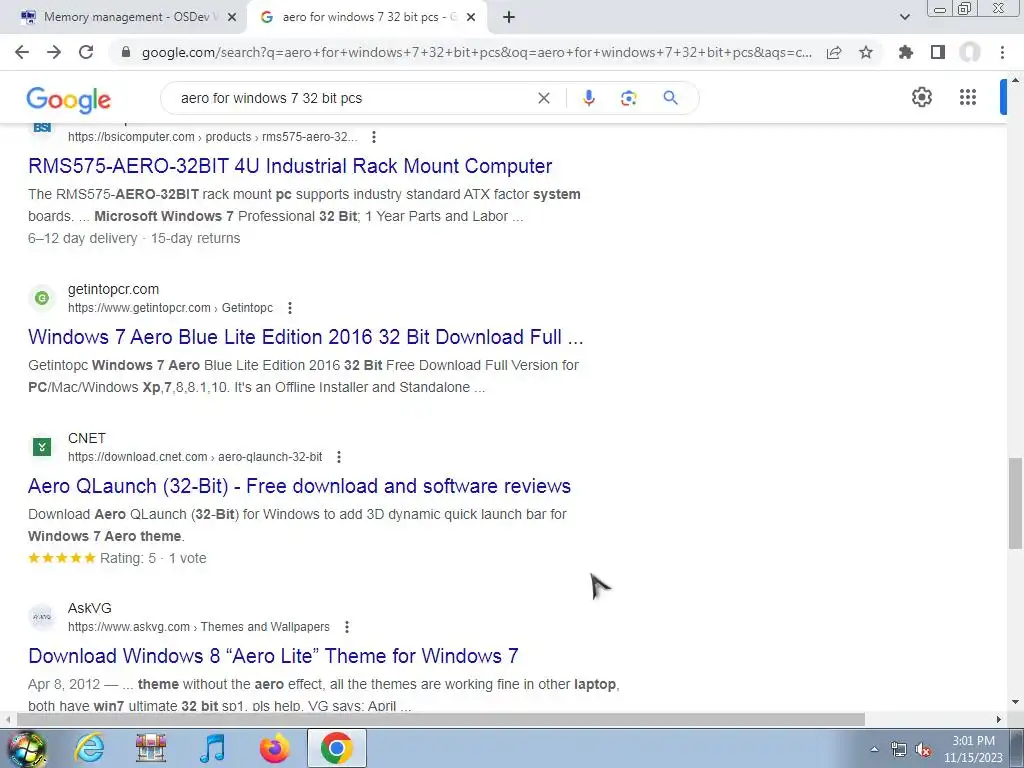Click the getintopcr.com site name
Image resolution: width=1024 pixels, height=768 pixels.
click(x=114, y=289)
